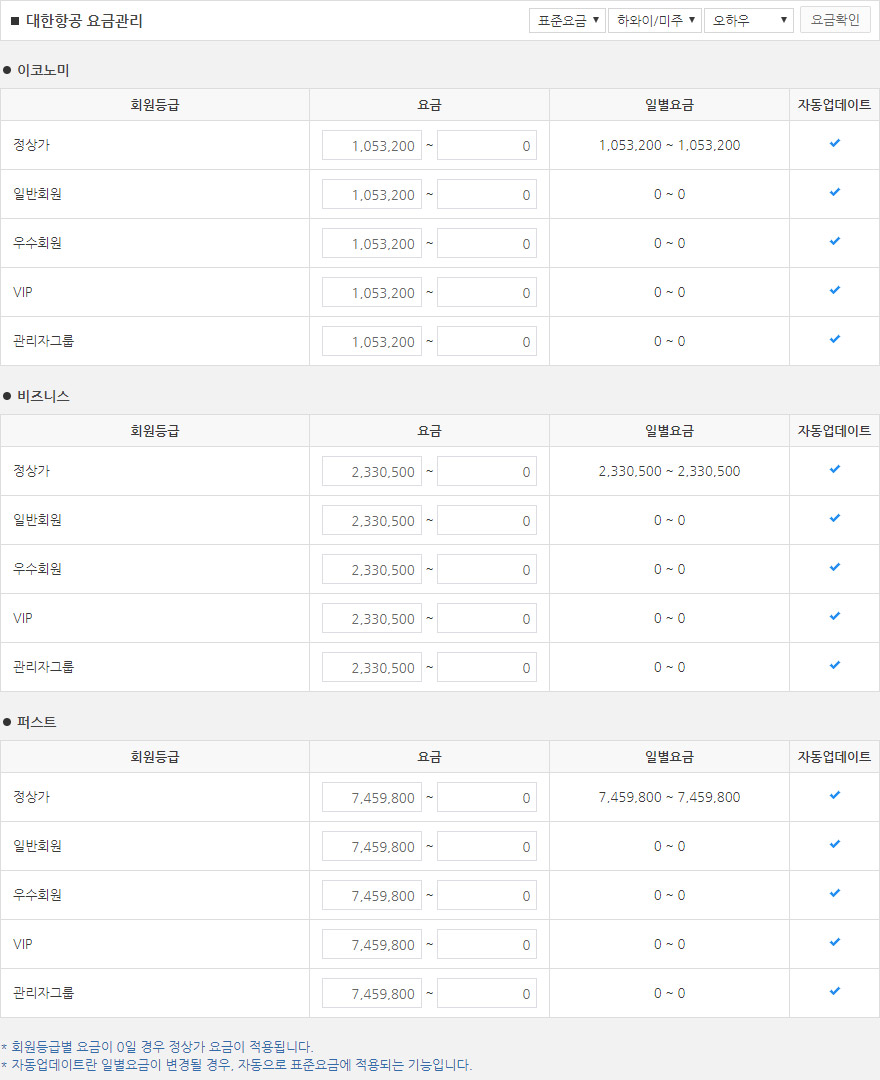Image resolution: width=880 pixels, height=1080 pixels.
Task: Toggle auto-update check for 비즈니스 관리자그룹
Action: [x=835, y=665]
